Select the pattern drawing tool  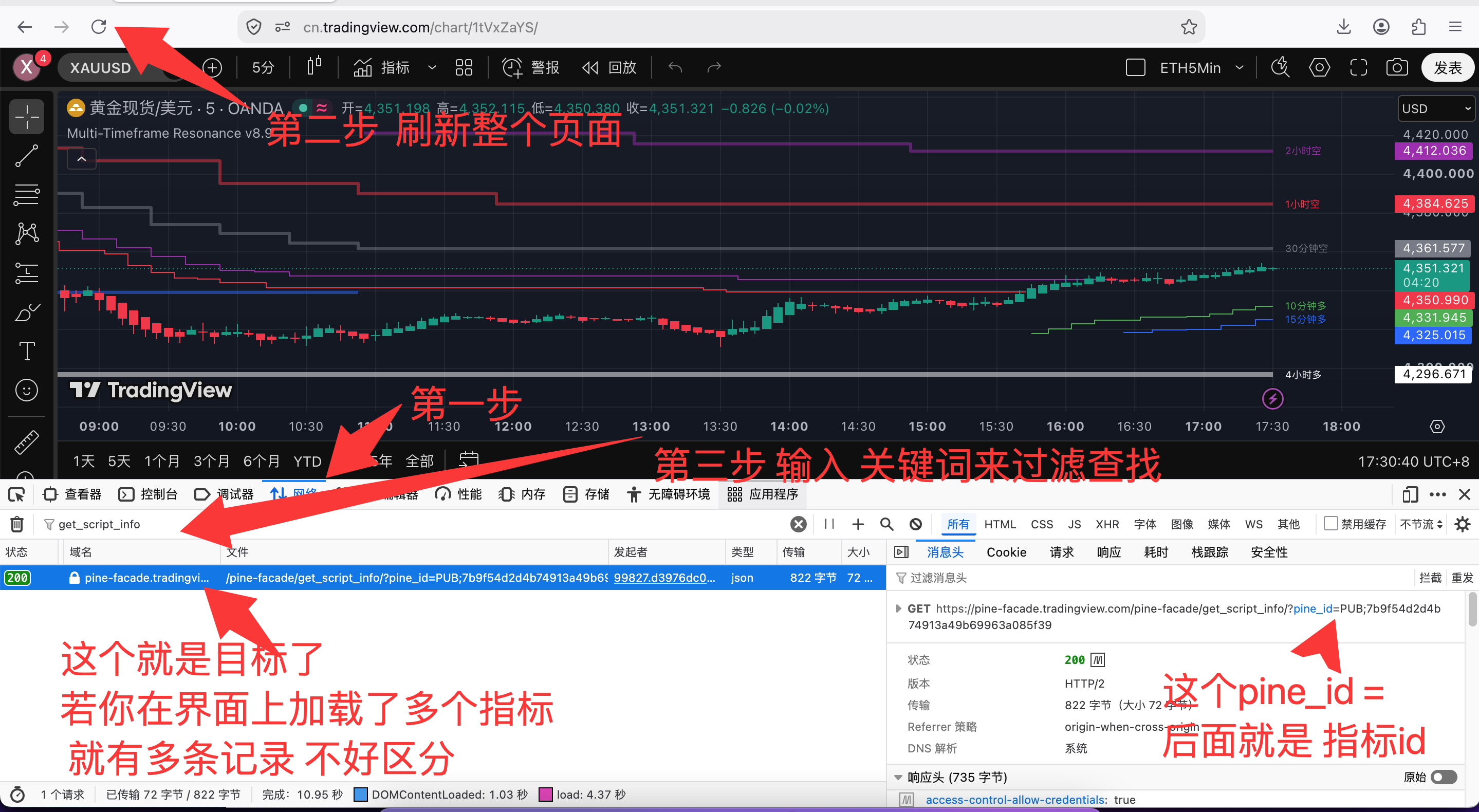point(26,234)
